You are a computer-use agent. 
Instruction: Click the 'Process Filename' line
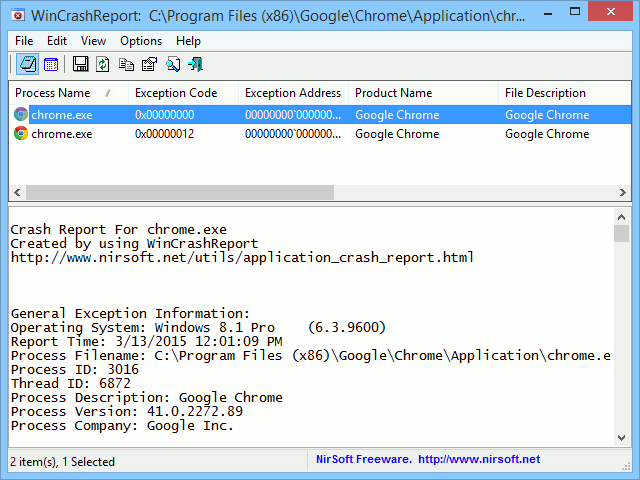[x=311, y=356]
